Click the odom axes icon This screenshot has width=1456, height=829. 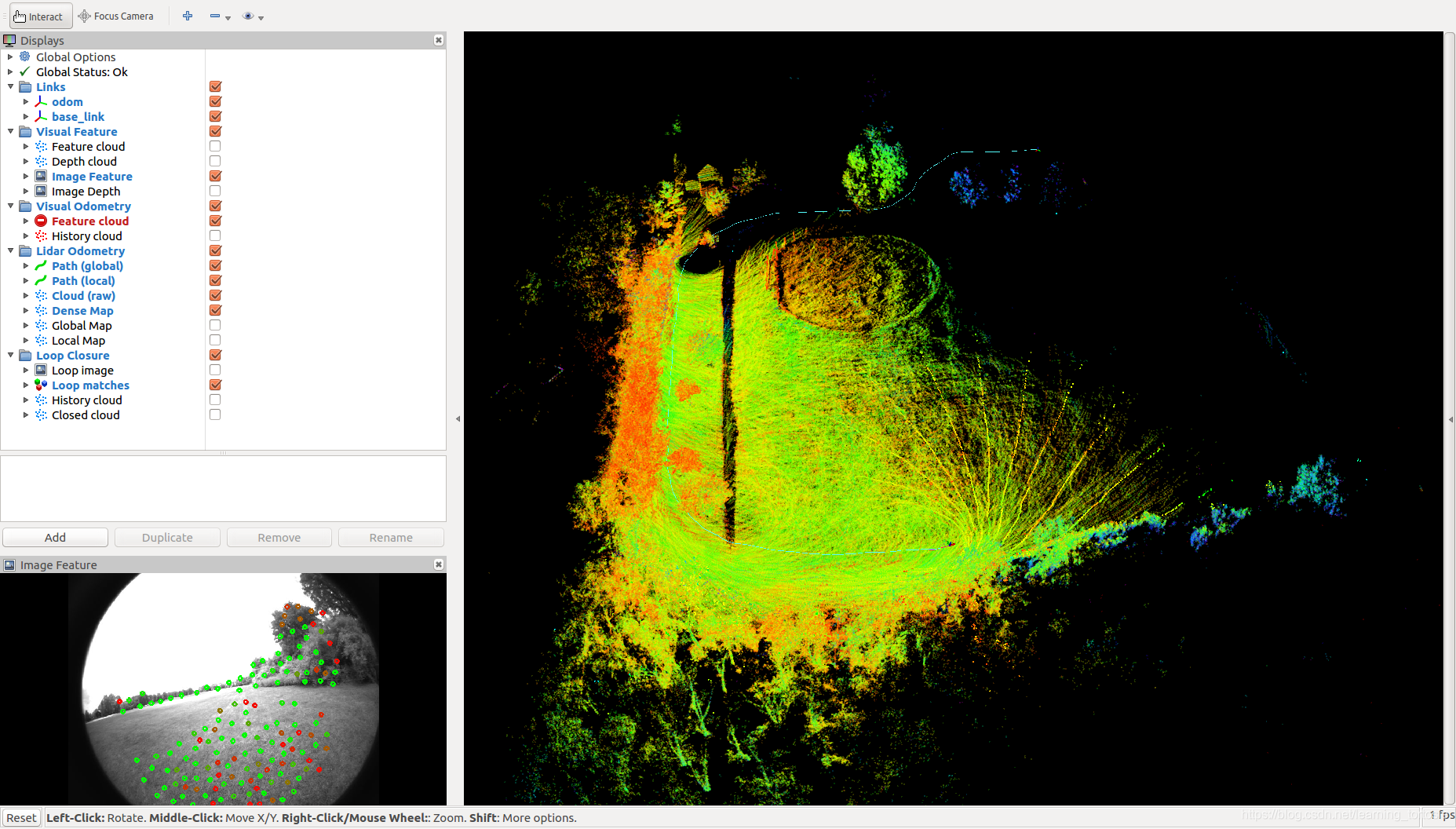41,101
